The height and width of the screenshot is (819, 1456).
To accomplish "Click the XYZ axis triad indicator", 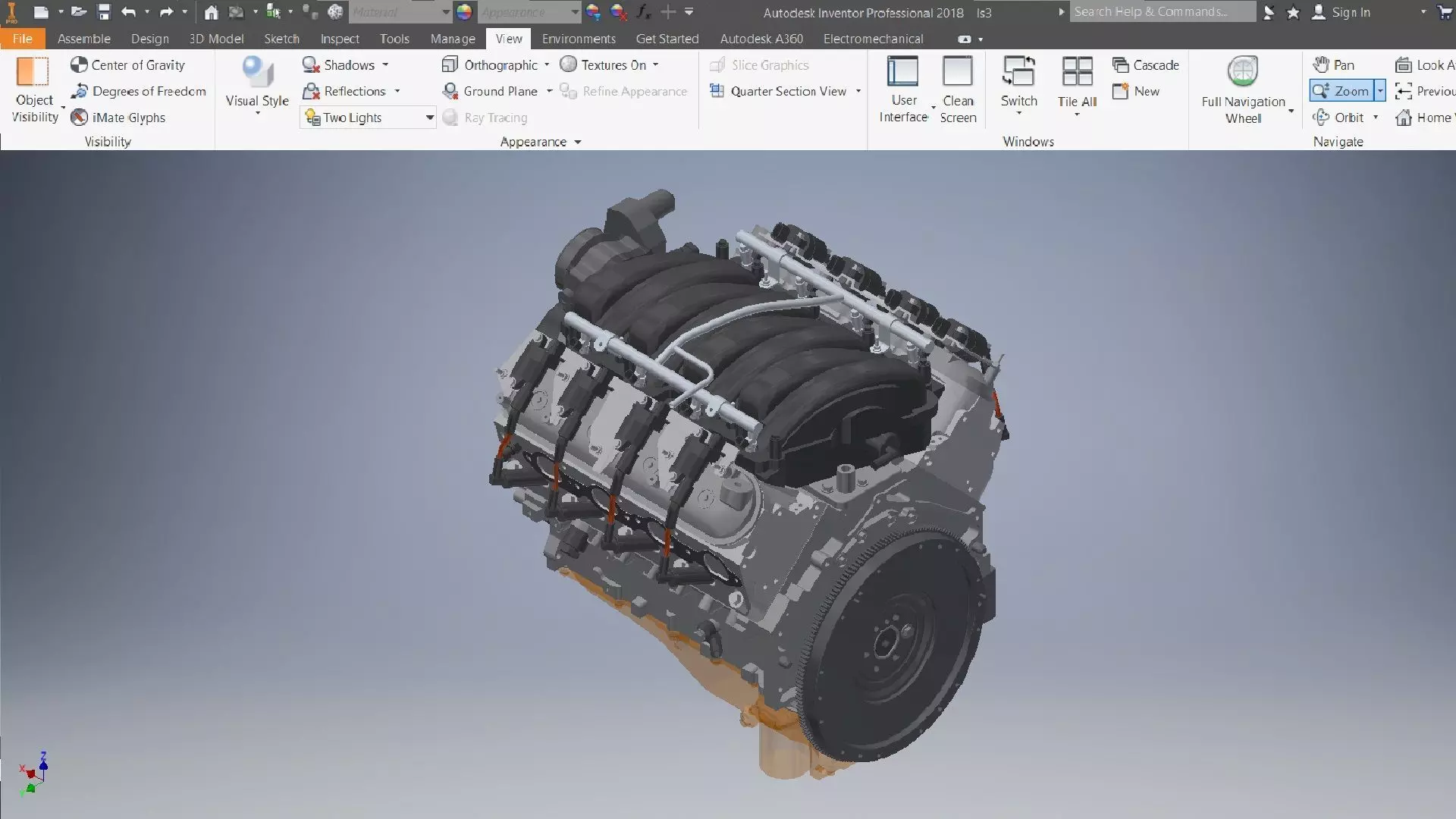I will (x=33, y=773).
